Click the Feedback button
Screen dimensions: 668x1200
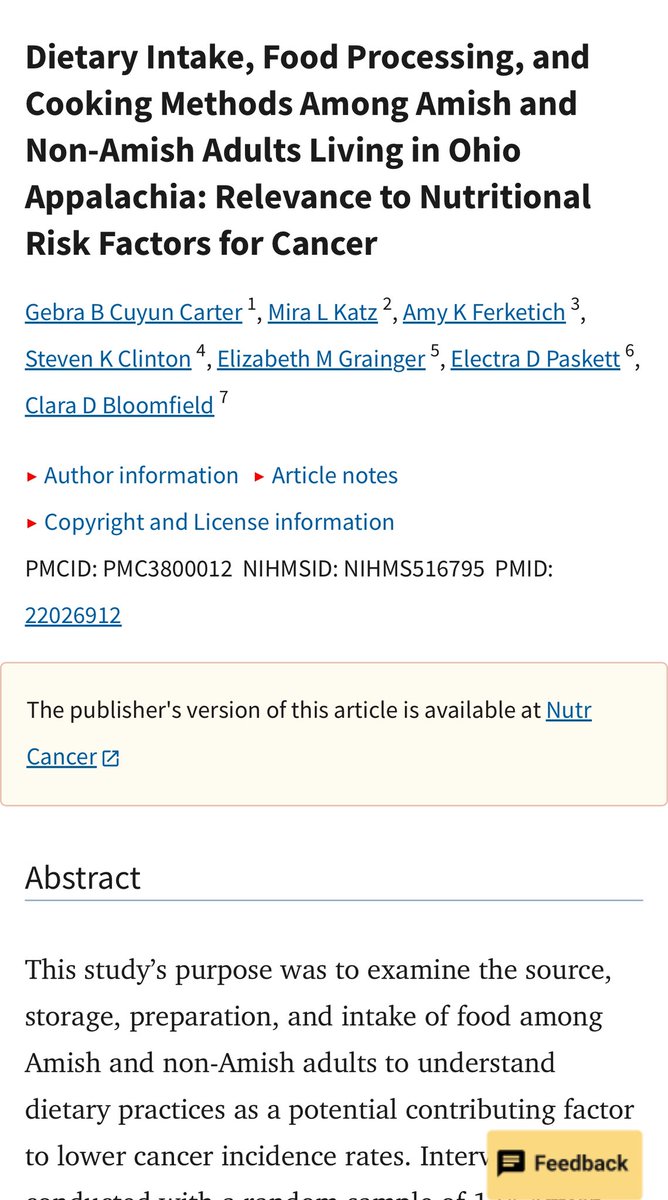(564, 1163)
